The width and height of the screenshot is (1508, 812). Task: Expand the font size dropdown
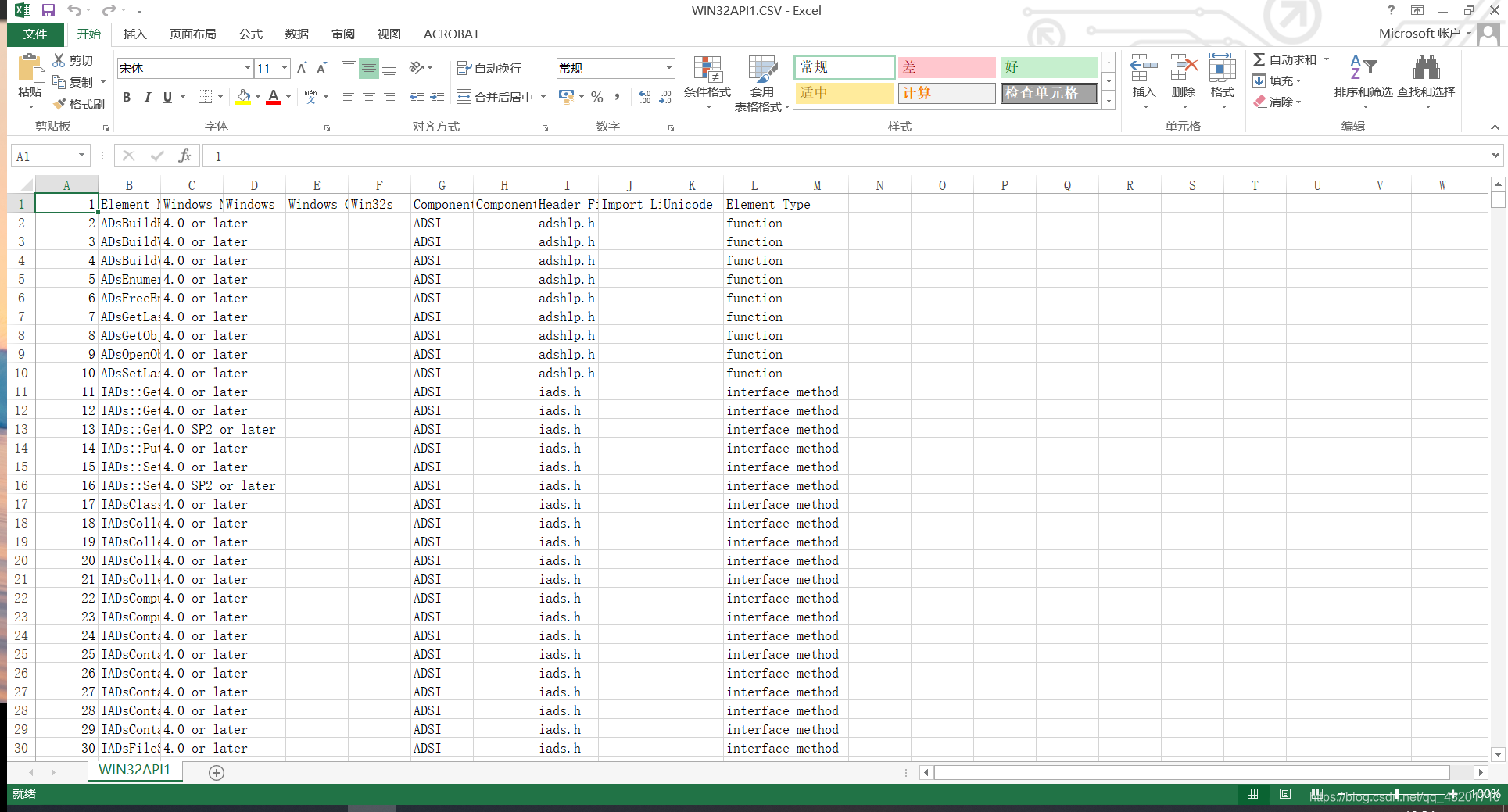tap(284, 68)
